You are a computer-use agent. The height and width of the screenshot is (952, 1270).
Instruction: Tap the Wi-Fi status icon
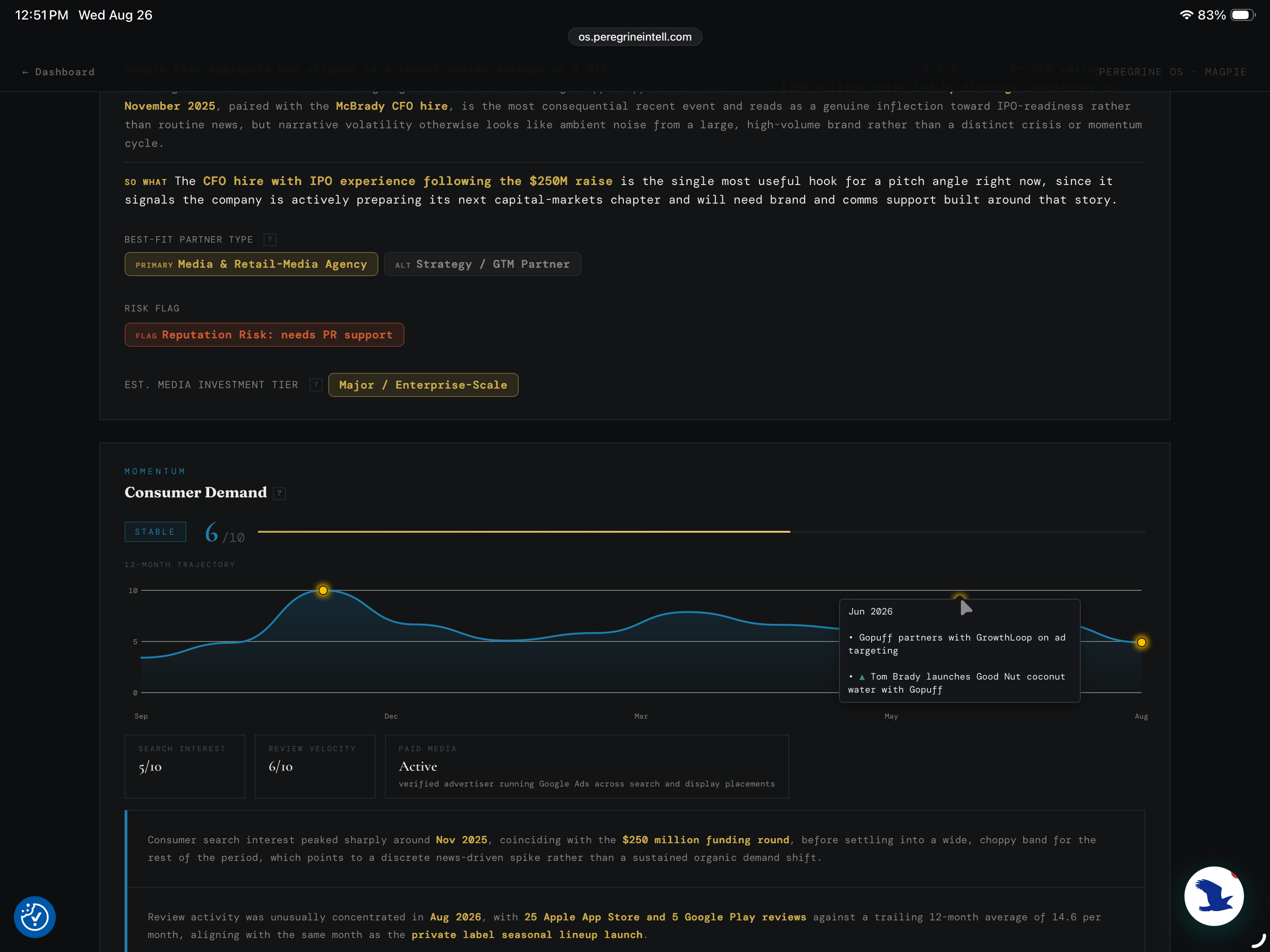1186,15
